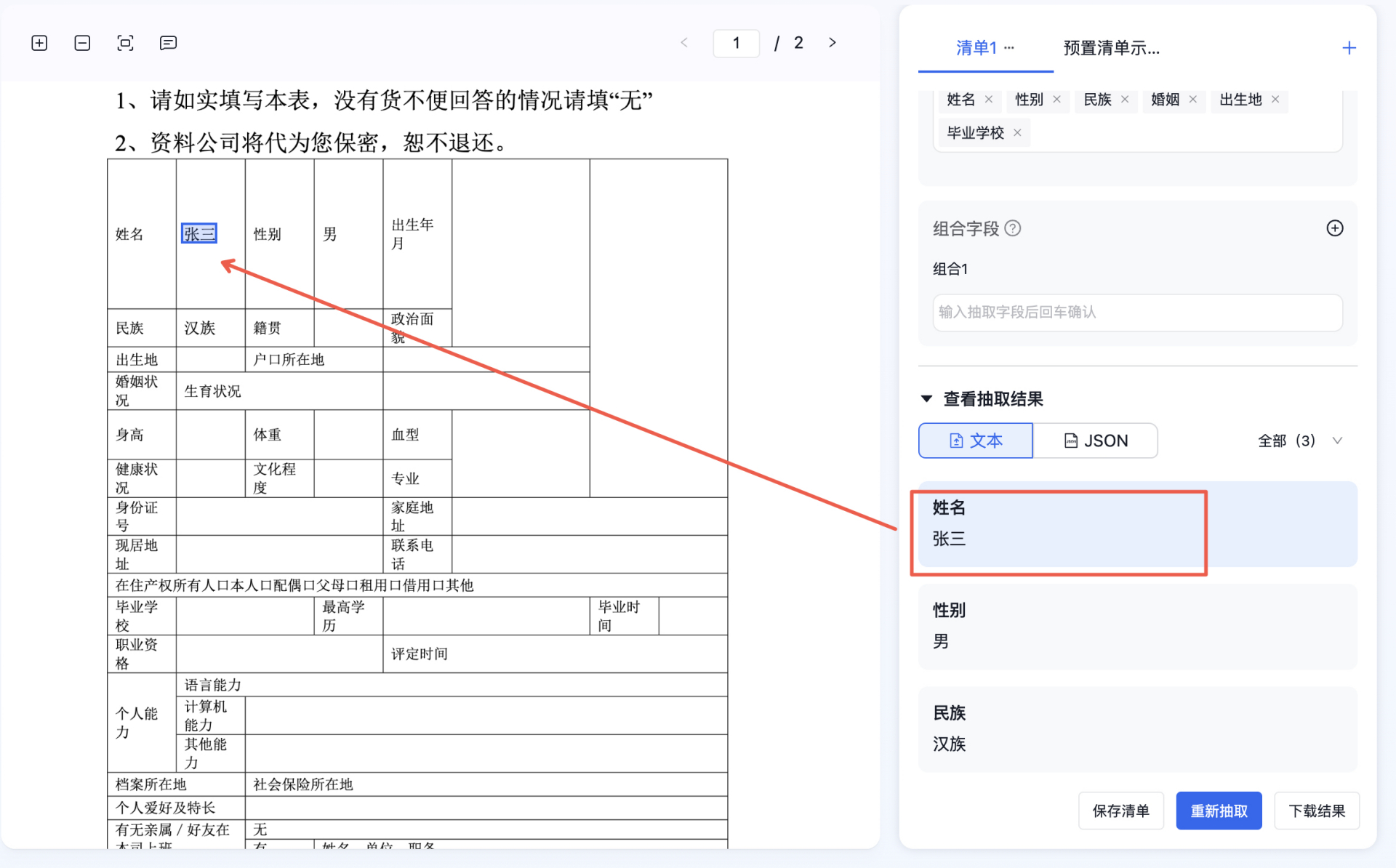Open the comment/annotation icon in toolbar
The width and height of the screenshot is (1396, 868).
tap(168, 44)
